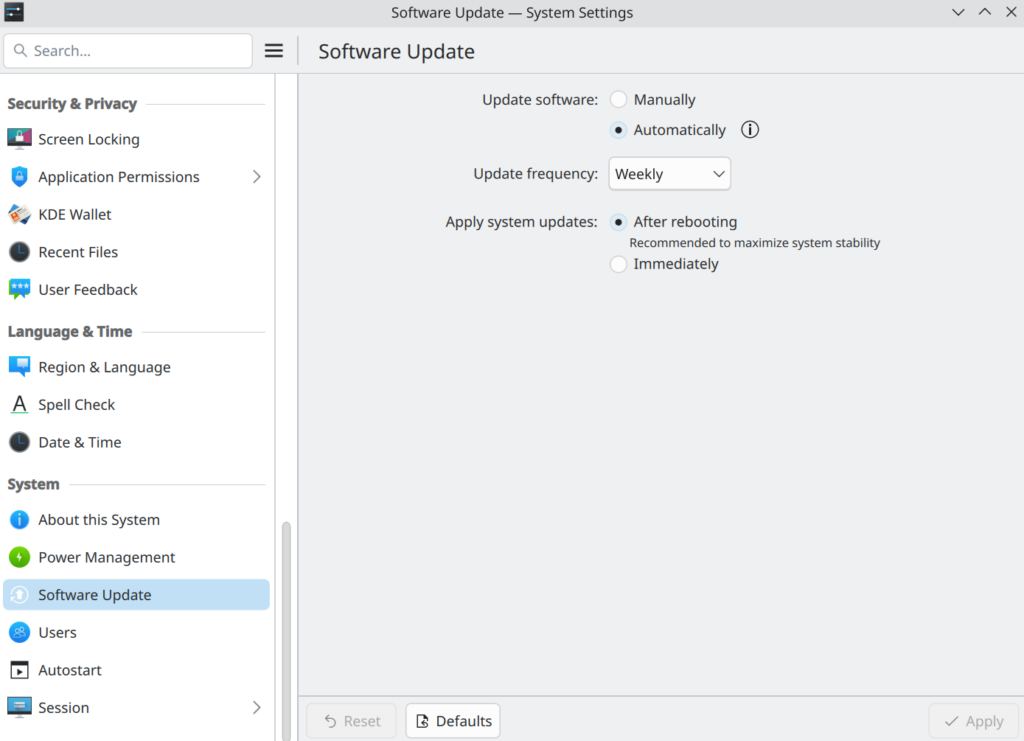Click the sidebar vertical scrollbar
This screenshot has width=1024, height=741.
[x=286, y=631]
